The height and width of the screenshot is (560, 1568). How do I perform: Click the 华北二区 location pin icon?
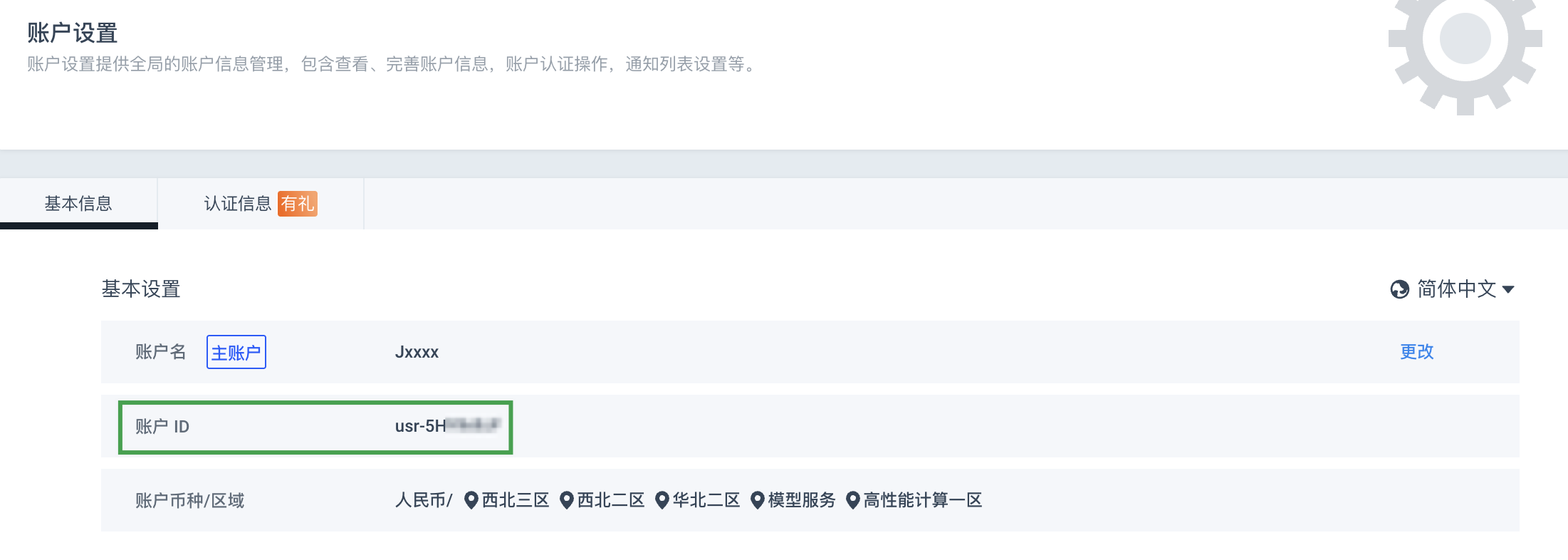coord(662,500)
